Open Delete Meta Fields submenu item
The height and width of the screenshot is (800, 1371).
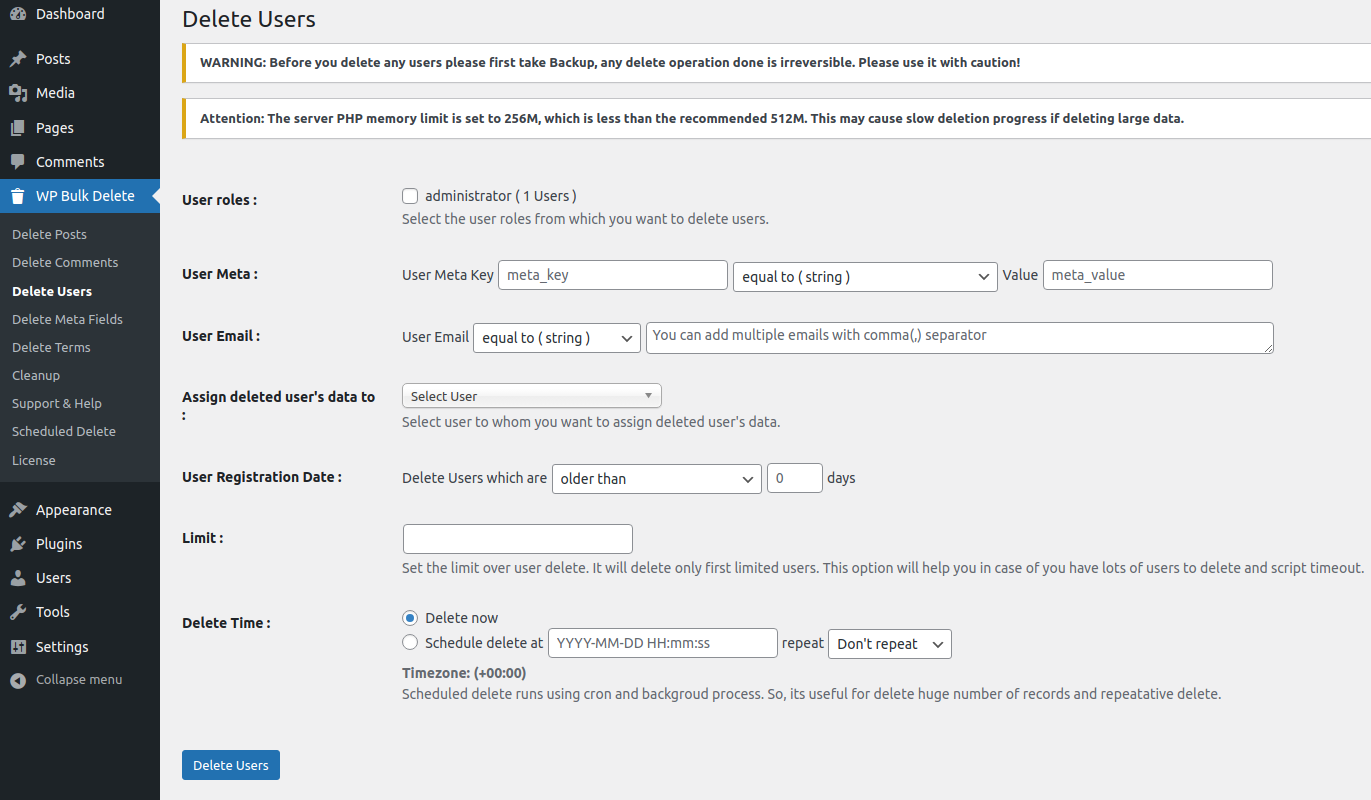coord(67,319)
